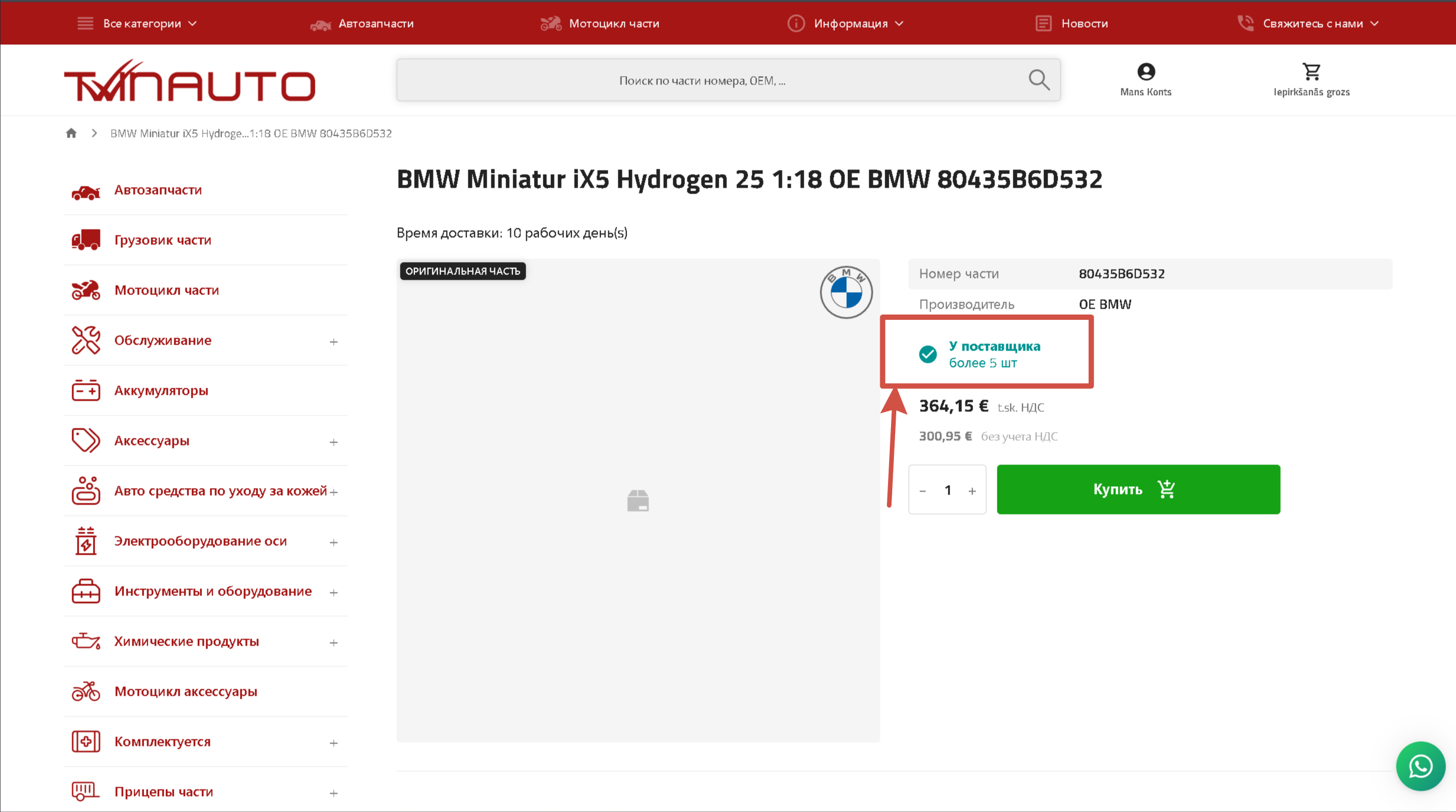Click the BMW brand logo
1456x812 pixels.
pyautogui.click(x=845, y=292)
